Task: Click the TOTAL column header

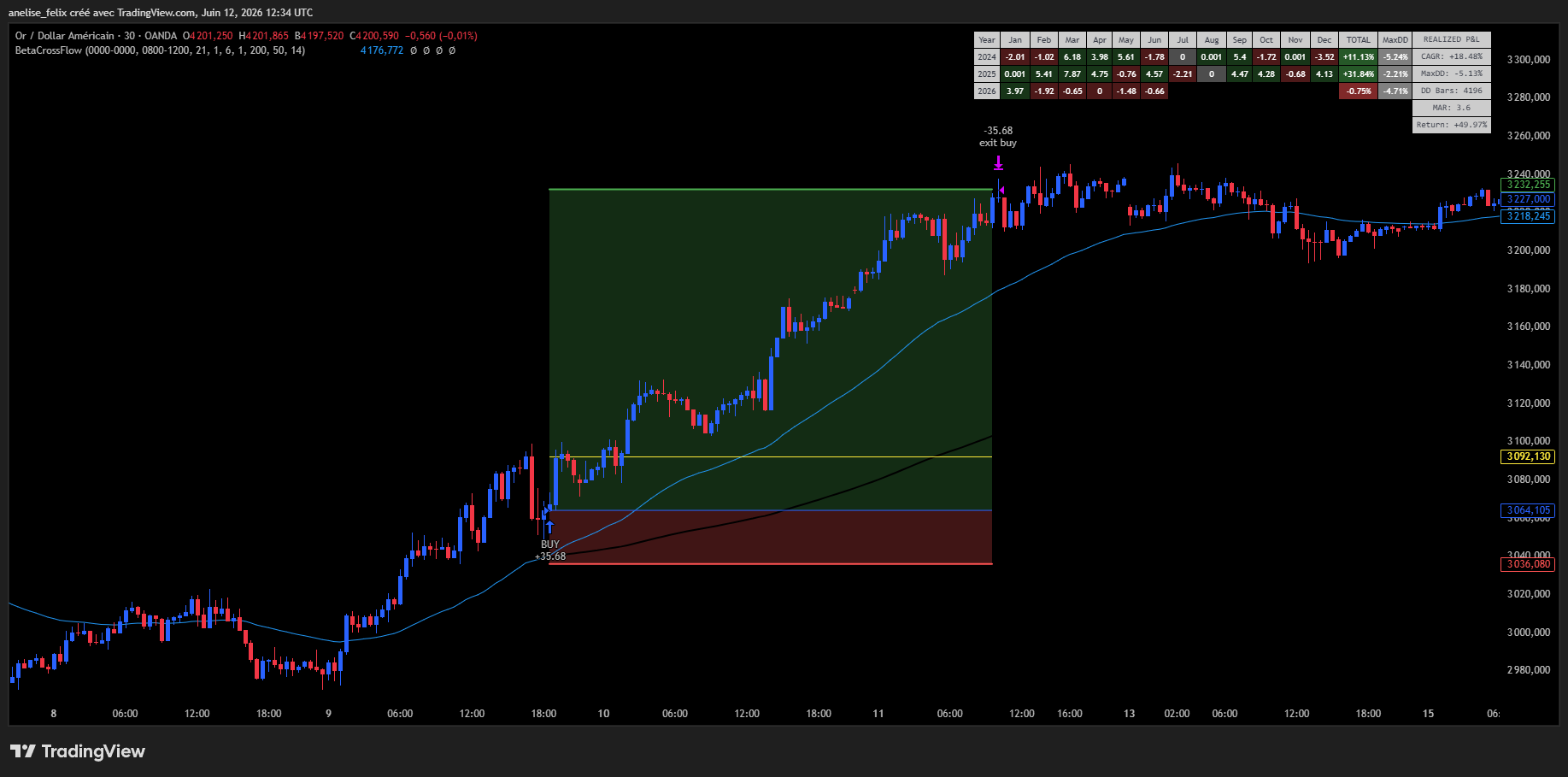Action: tap(1358, 40)
